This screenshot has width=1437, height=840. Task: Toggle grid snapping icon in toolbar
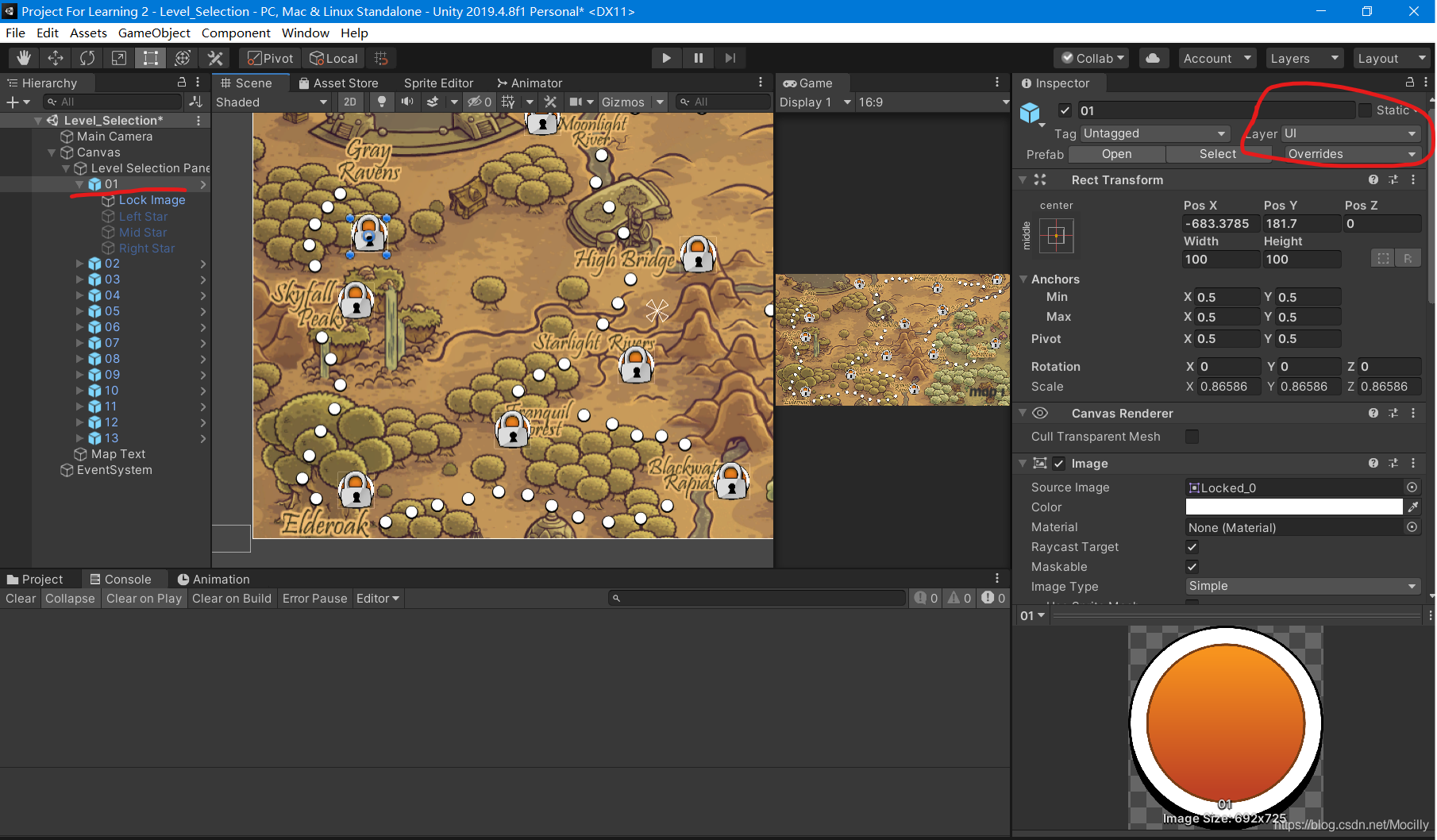[381, 58]
